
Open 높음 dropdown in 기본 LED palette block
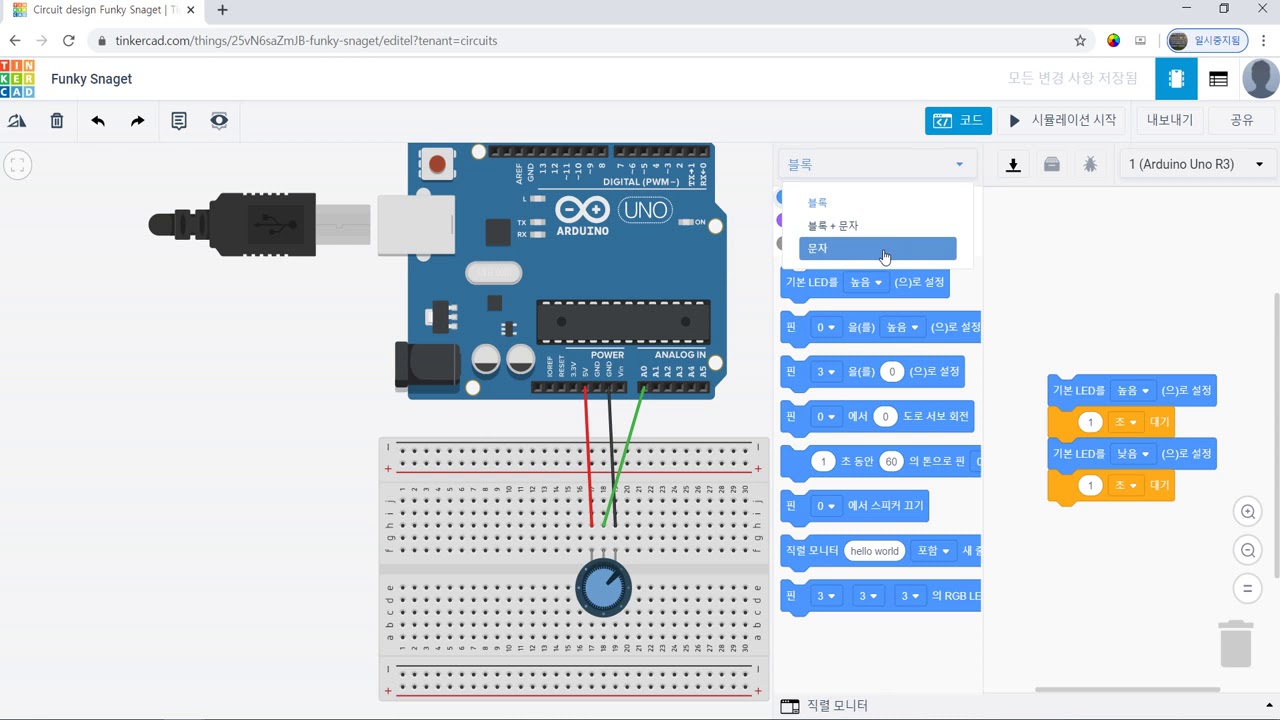pyautogui.click(x=866, y=283)
